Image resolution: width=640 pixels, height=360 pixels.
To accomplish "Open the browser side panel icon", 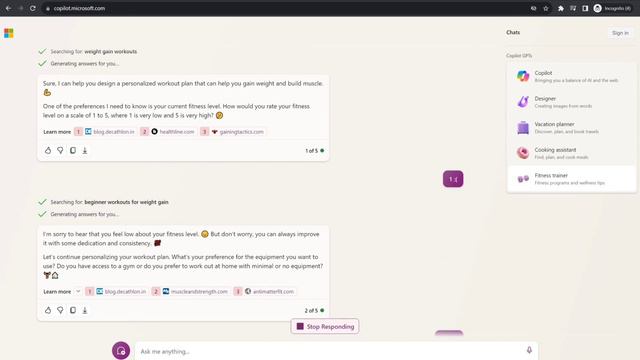I will coord(585,8).
